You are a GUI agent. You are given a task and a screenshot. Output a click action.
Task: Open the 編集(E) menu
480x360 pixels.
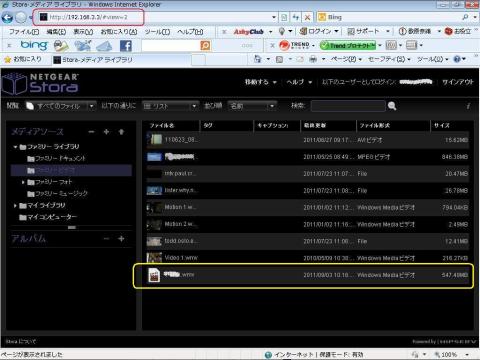coord(56,32)
